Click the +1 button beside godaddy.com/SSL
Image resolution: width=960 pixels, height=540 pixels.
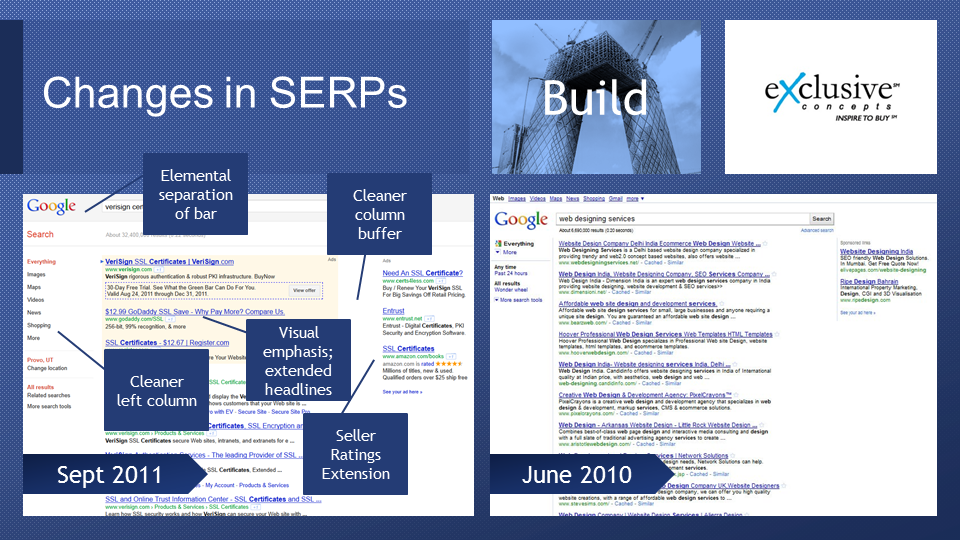[x=170, y=319]
